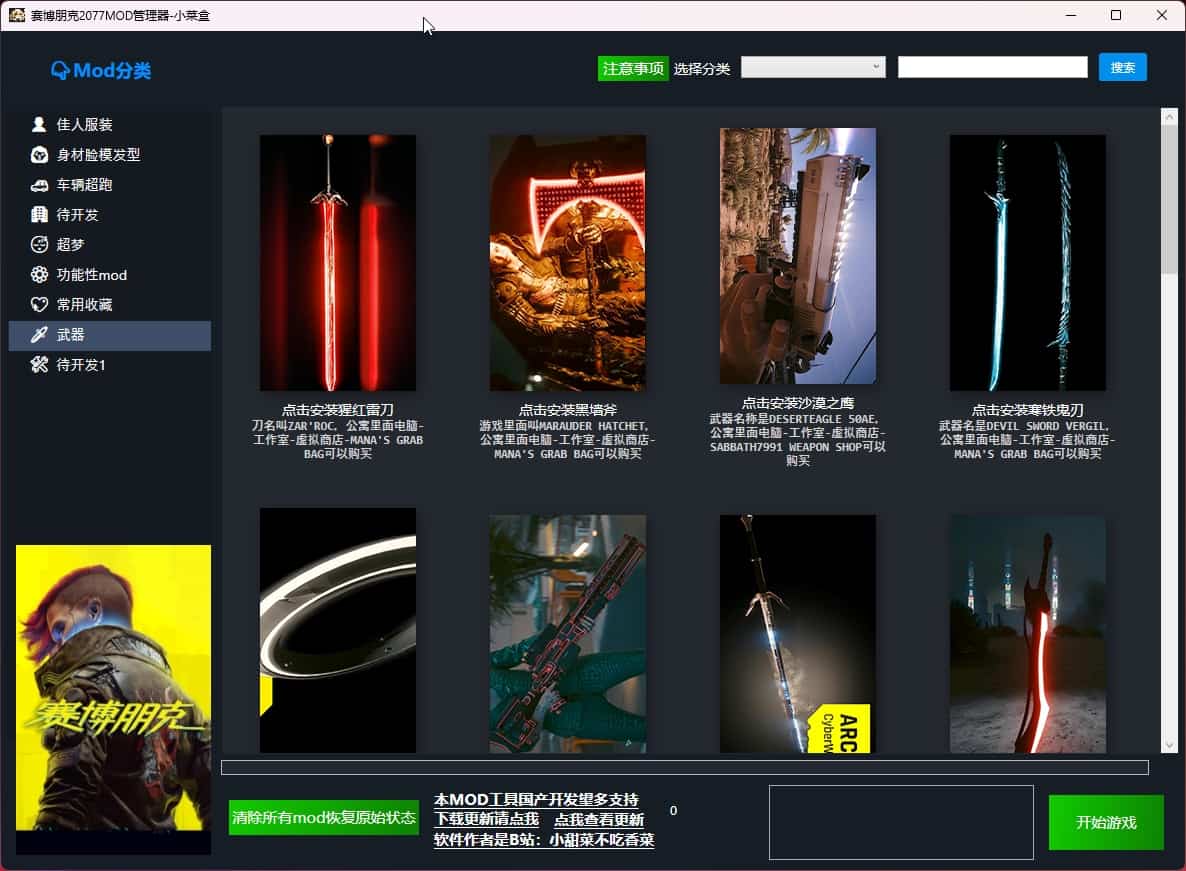The height and width of the screenshot is (871, 1186).
Task: Click the gear icon beside 功能性mod
Action: (x=39, y=275)
